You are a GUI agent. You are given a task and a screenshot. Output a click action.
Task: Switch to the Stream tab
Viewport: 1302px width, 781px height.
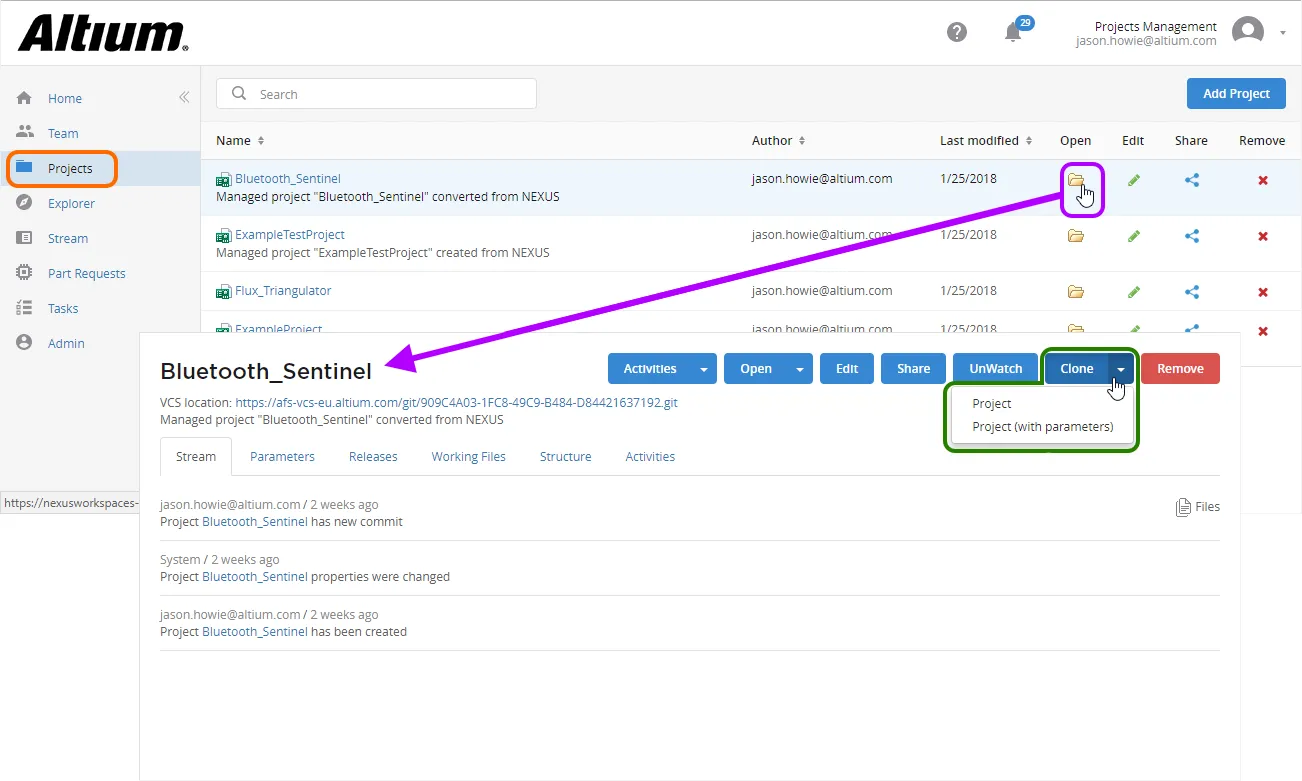[x=196, y=456]
